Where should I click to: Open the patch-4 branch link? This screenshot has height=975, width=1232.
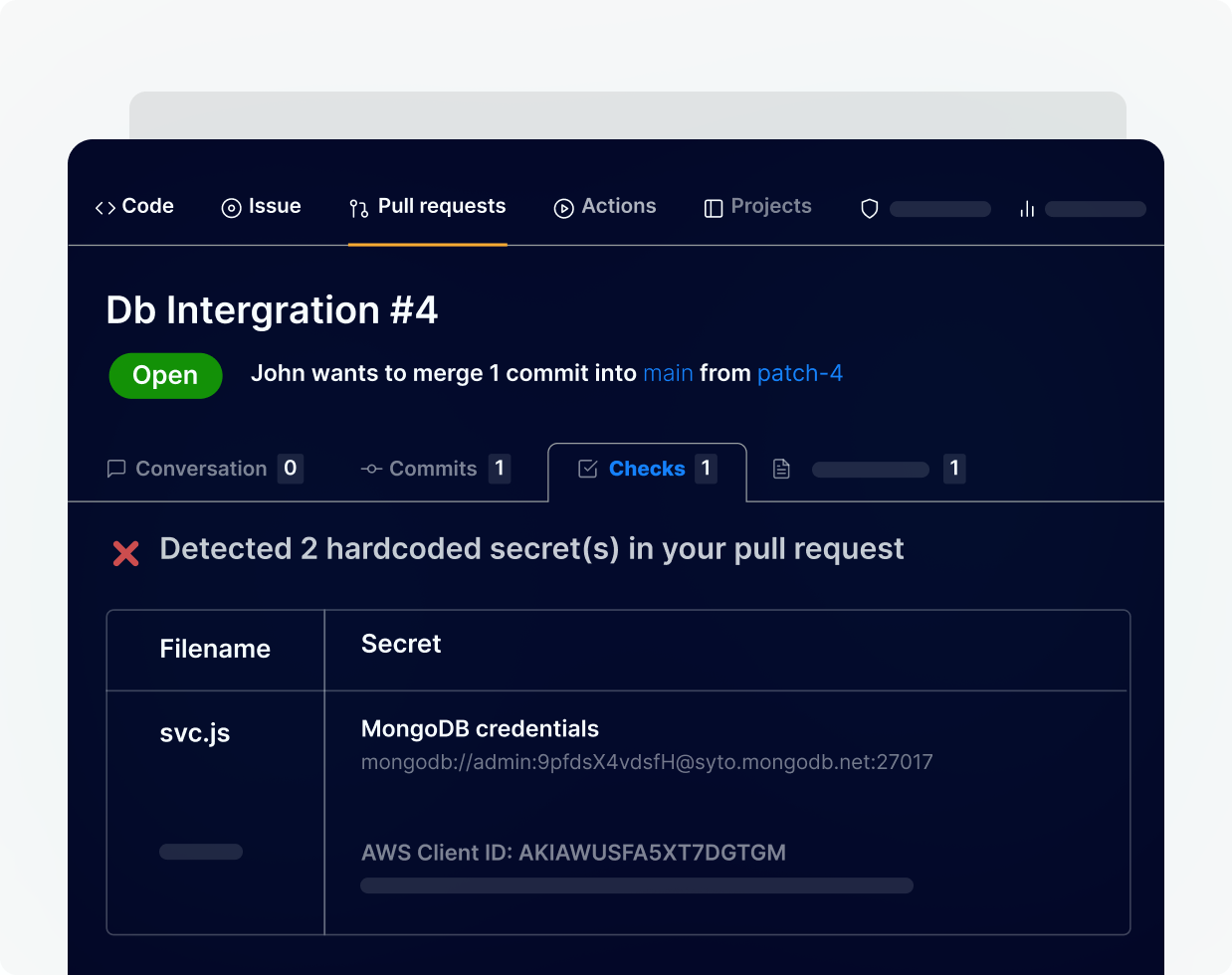800,373
